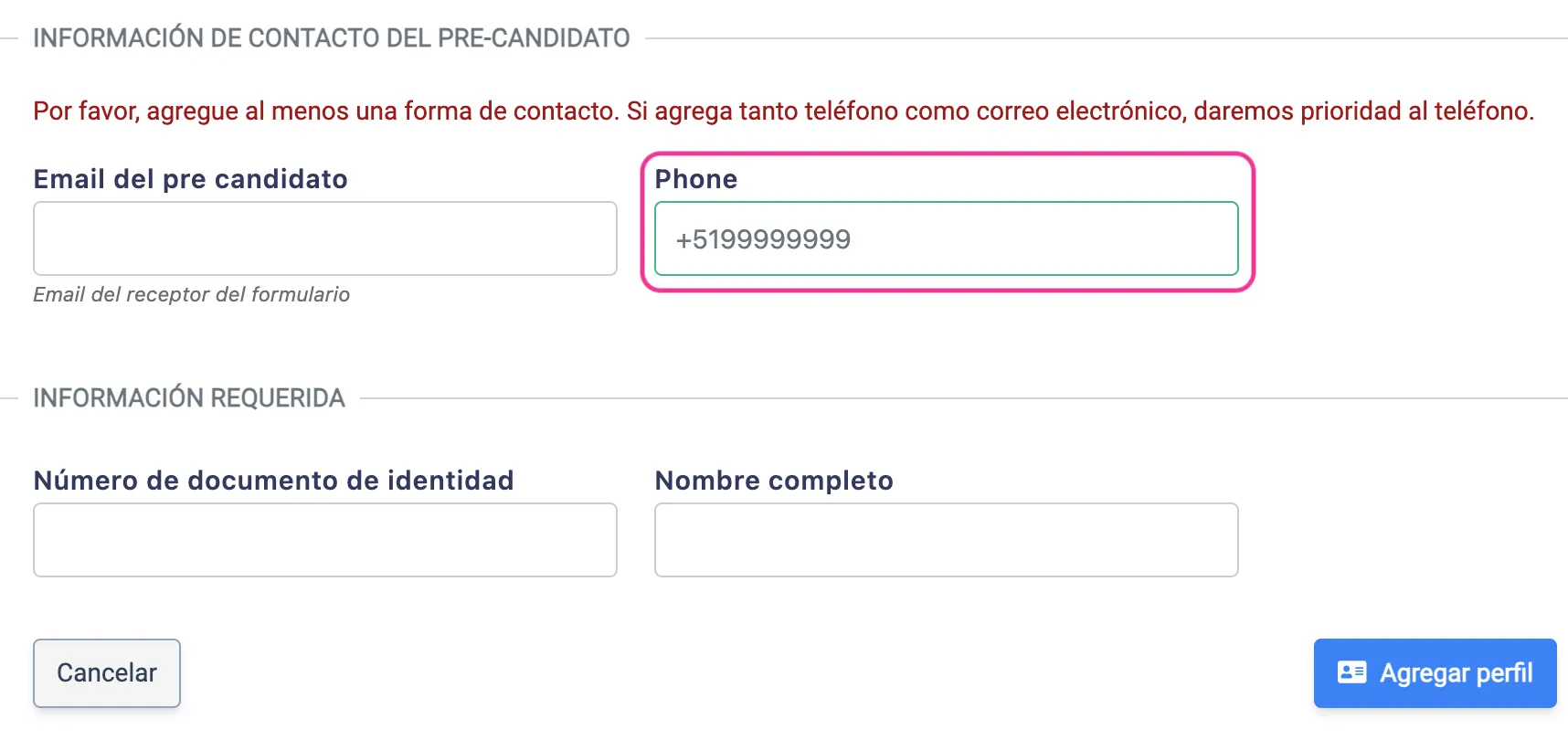The height and width of the screenshot is (740, 1568).
Task: Click the INFORMACIÓN DE CONTACTO DEL PRE-CANDIDATO header
Action: (x=331, y=37)
